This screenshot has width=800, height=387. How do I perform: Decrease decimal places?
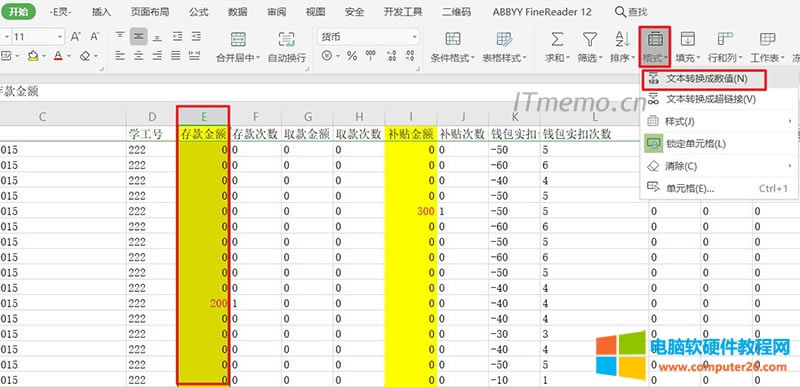point(409,56)
